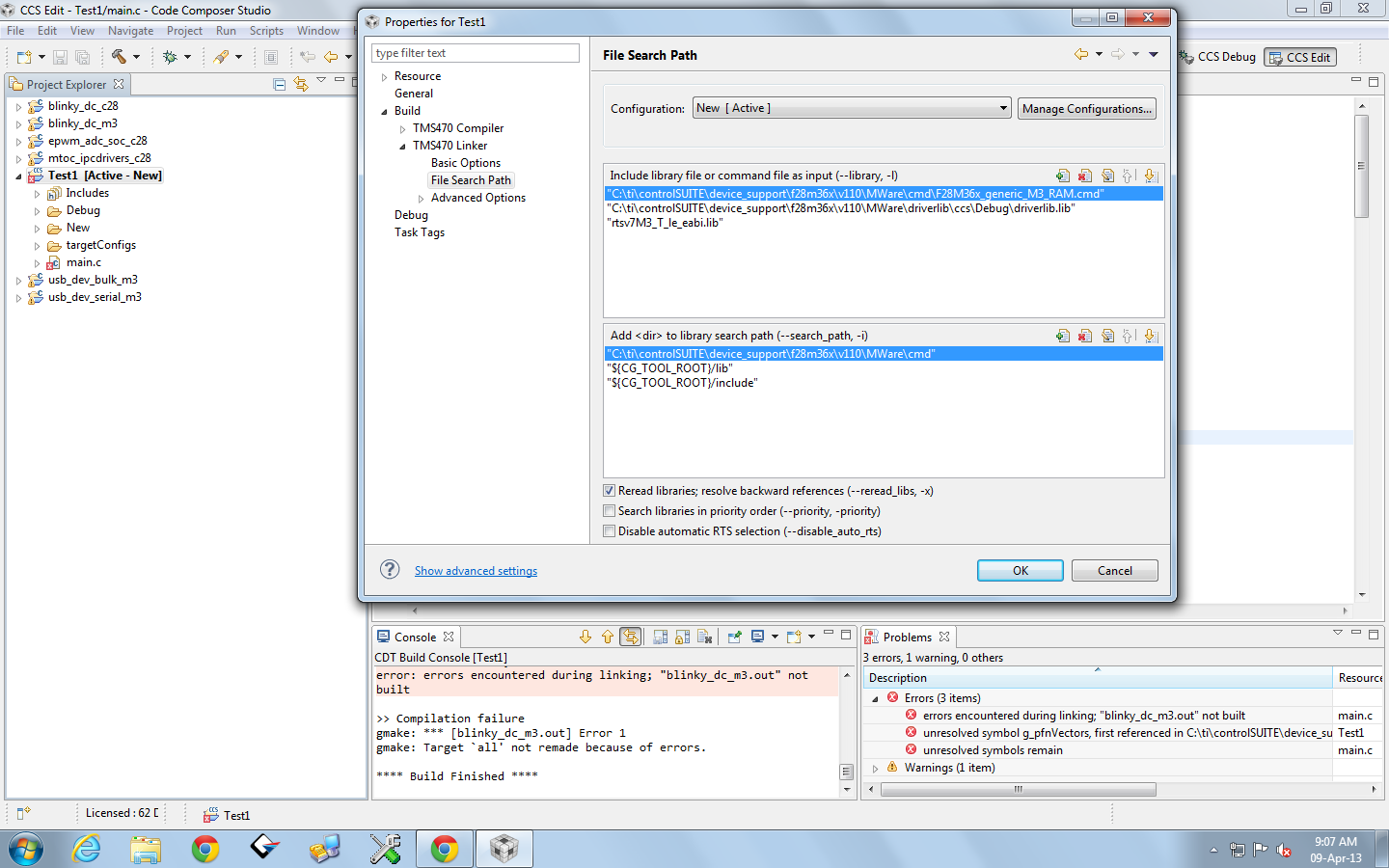Select Task Tags in the properties tree
1389x868 pixels.
point(420,232)
